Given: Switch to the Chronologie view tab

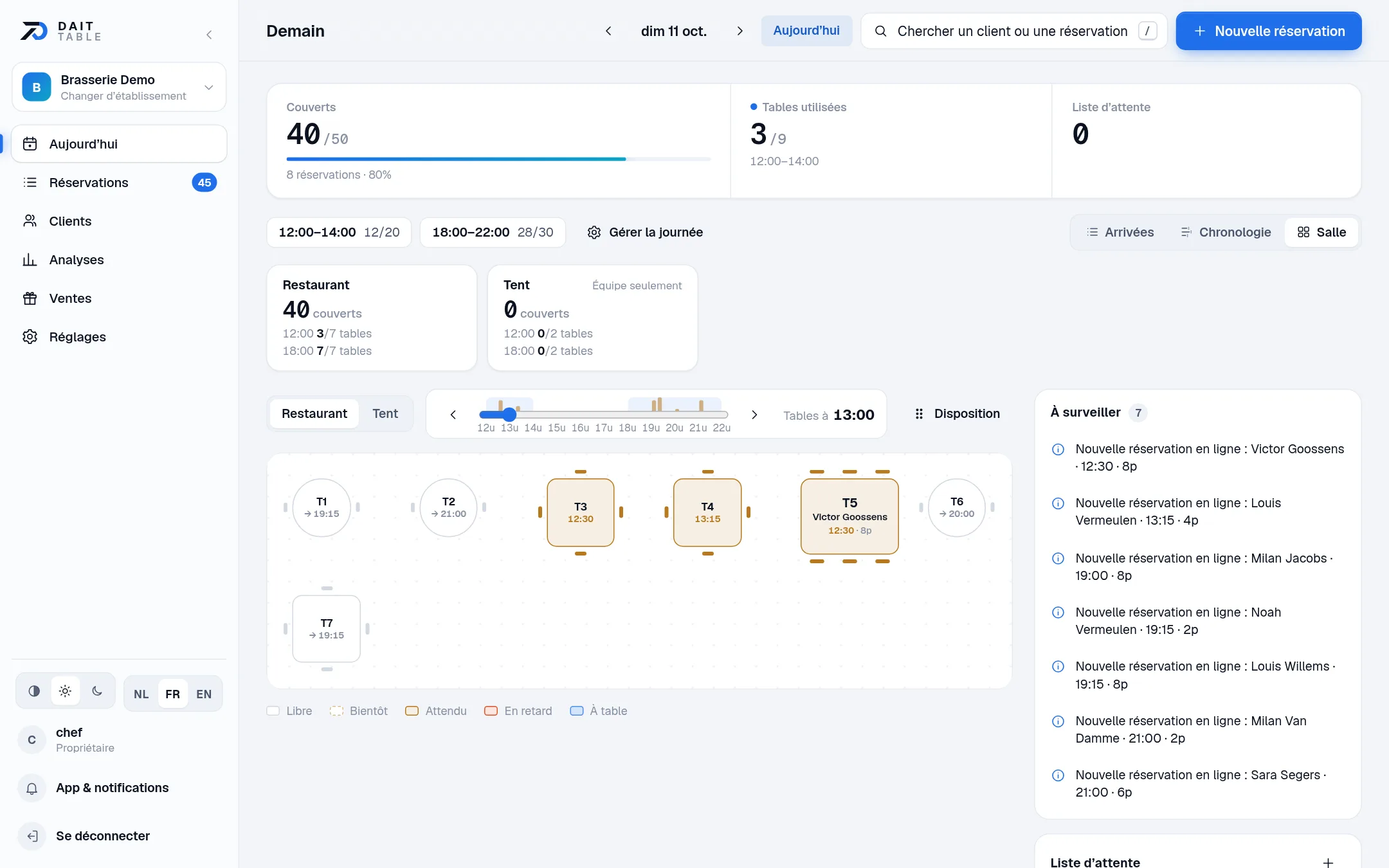Looking at the screenshot, I should (x=1226, y=232).
